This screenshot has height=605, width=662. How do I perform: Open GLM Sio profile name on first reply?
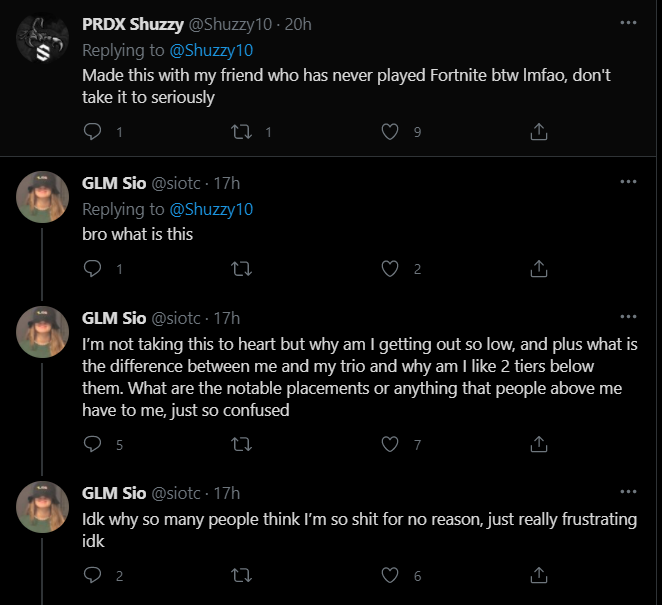[114, 183]
